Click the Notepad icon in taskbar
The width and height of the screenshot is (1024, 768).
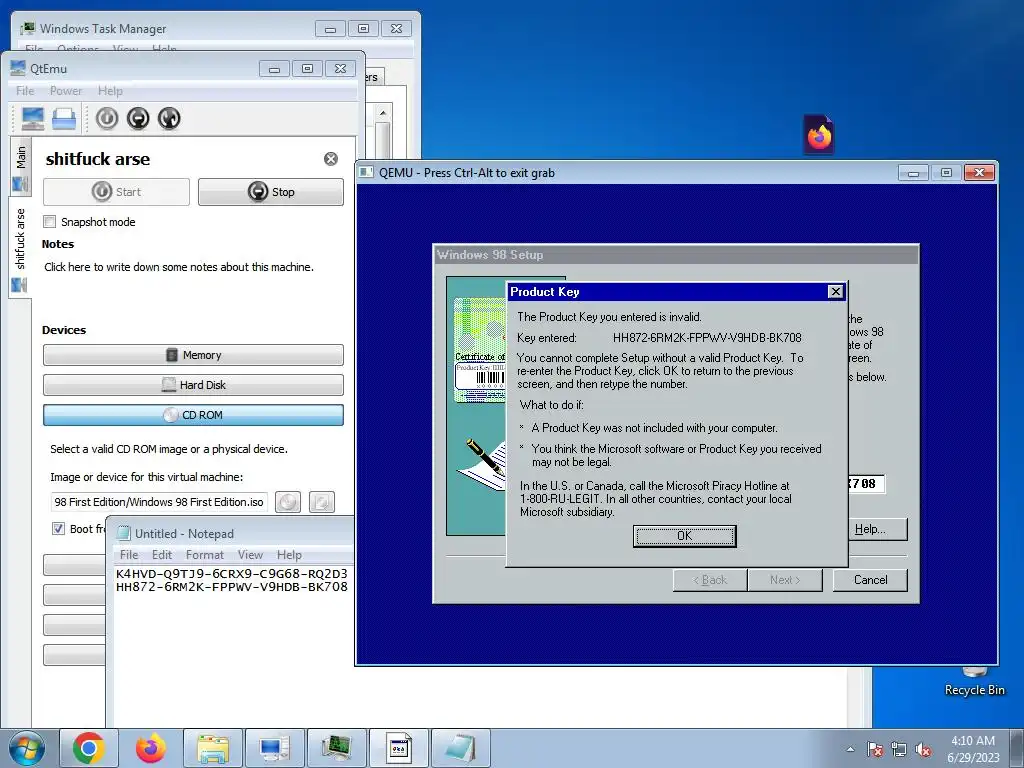(x=460, y=748)
